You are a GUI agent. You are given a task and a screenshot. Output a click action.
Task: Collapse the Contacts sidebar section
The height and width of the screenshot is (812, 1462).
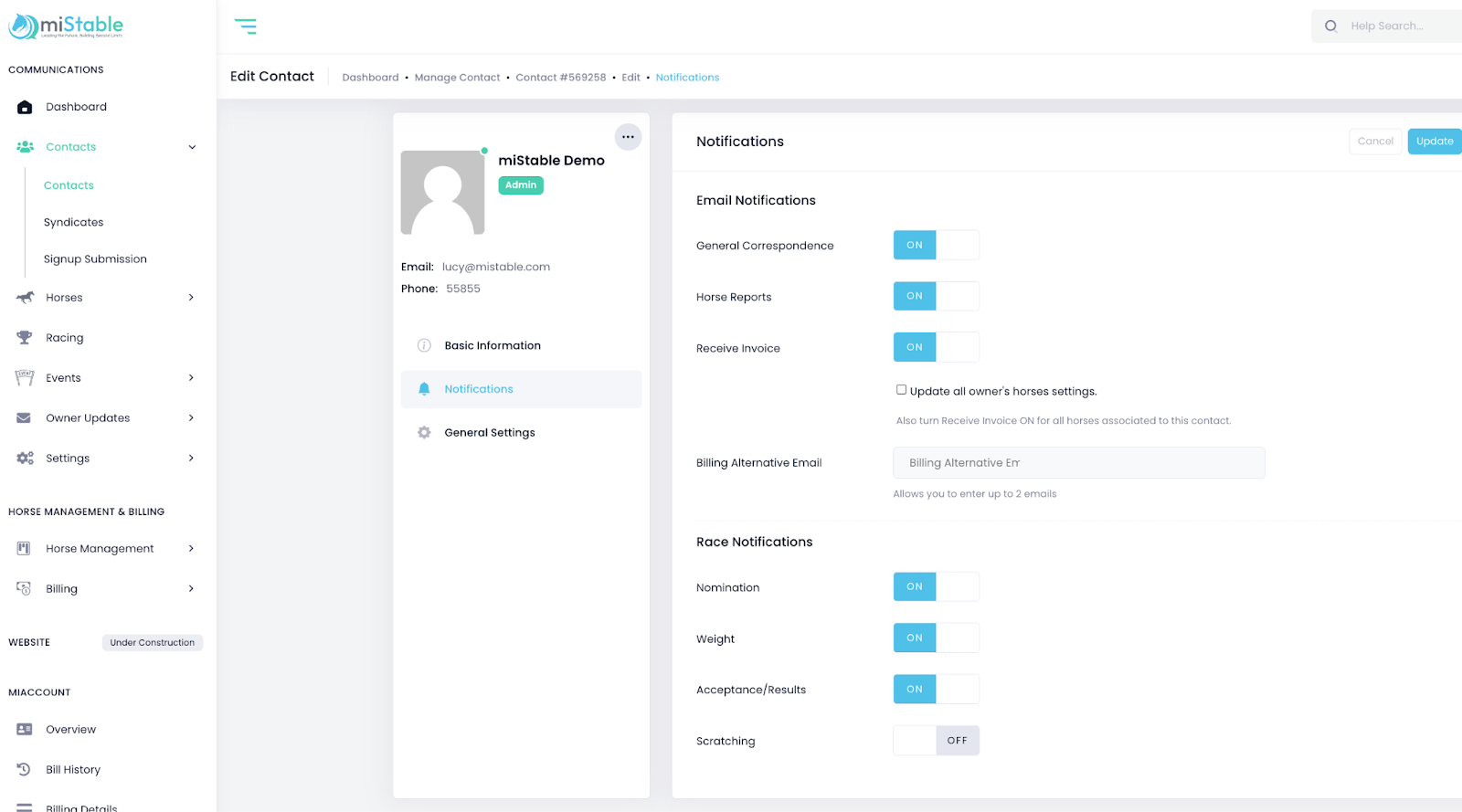[x=192, y=147]
